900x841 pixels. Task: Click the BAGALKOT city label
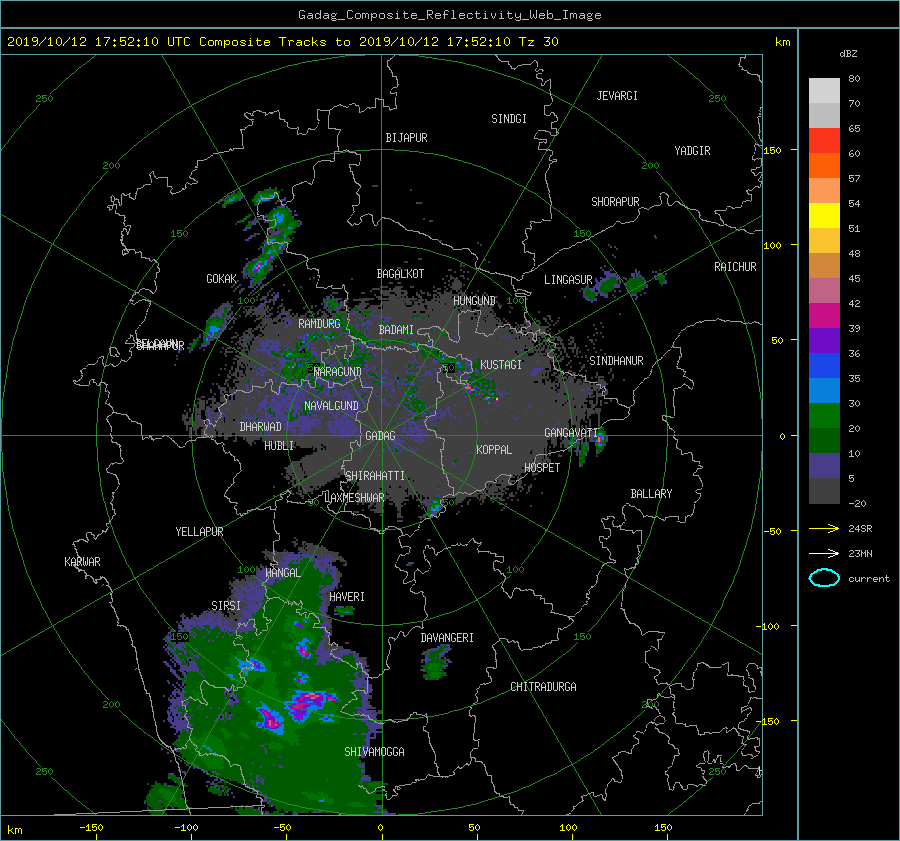(400, 274)
